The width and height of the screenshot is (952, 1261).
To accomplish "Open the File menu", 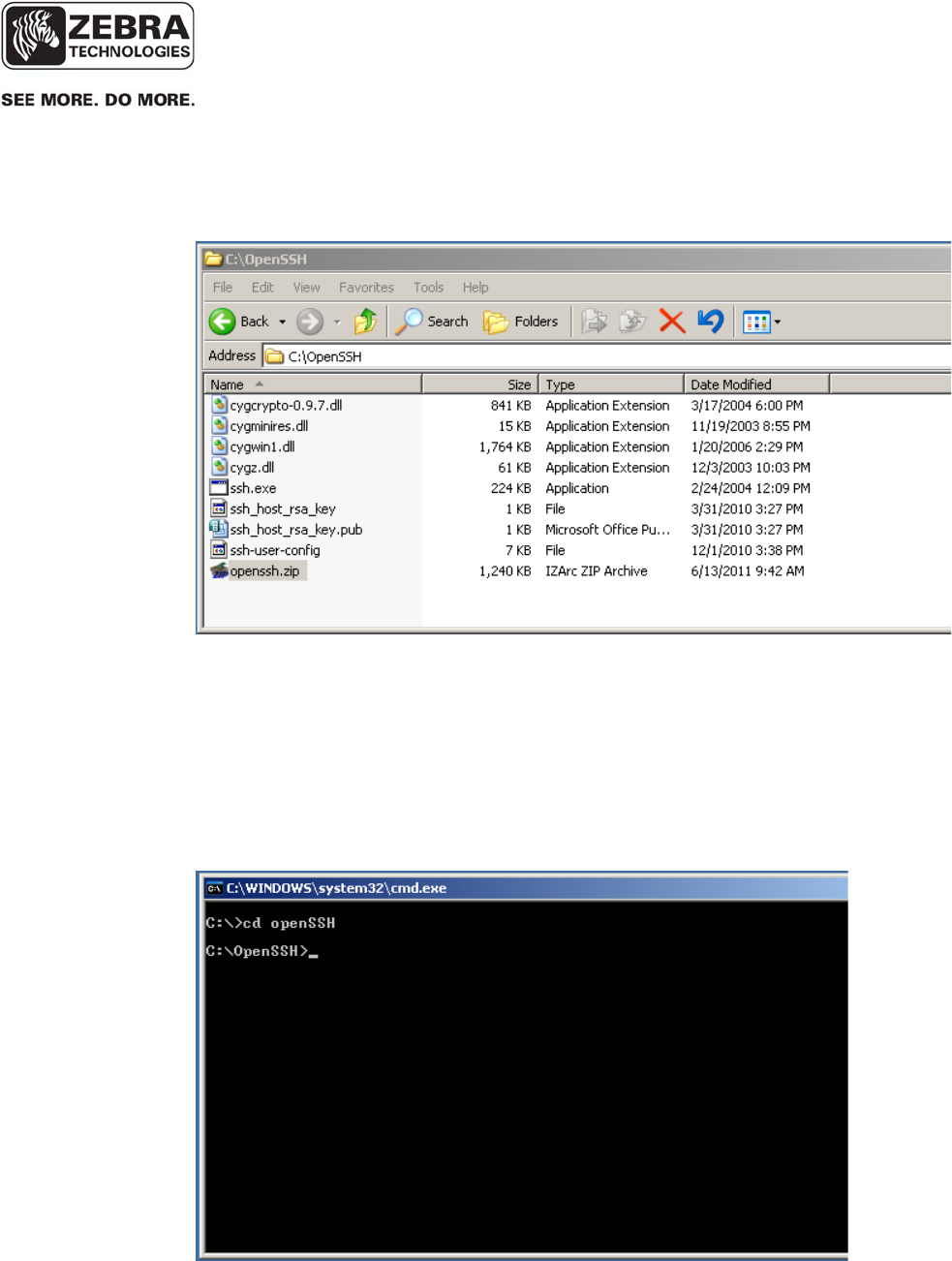I will pos(223,288).
